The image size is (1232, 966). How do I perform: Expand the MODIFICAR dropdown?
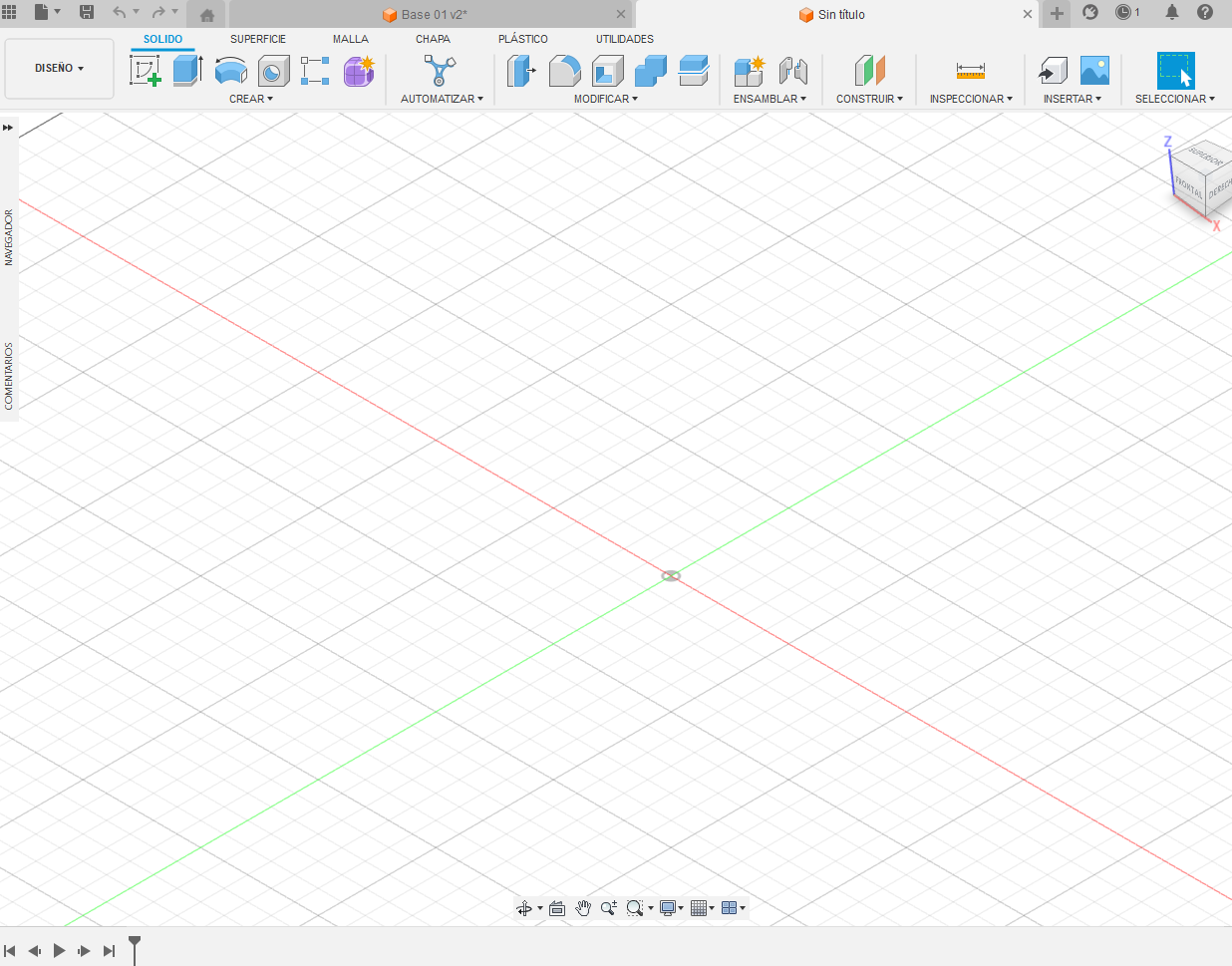click(606, 99)
